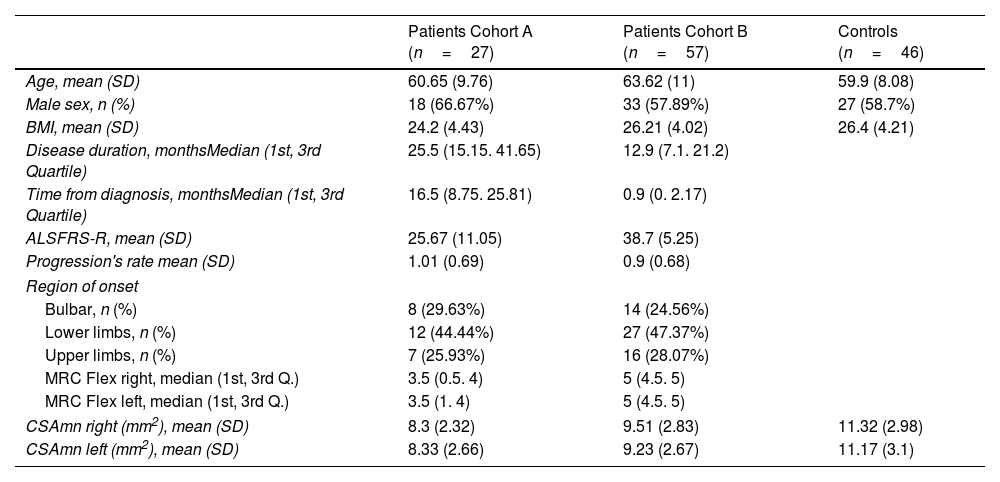This screenshot has width=1000, height=482.
Task: Click the Patients Cohort B column header
Action: pos(684,41)
